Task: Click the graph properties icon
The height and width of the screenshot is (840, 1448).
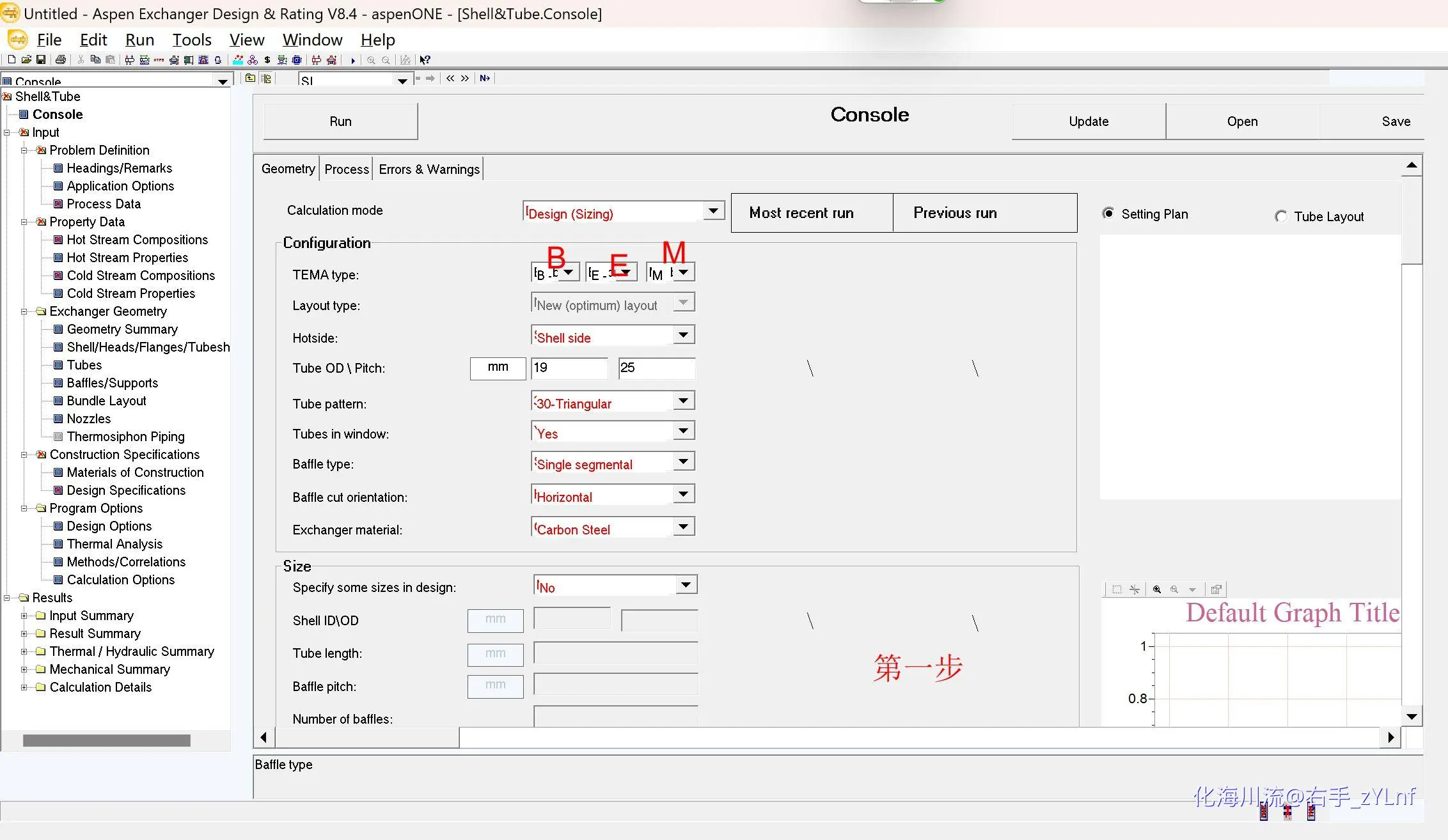Action: [x=1216, y=589]
